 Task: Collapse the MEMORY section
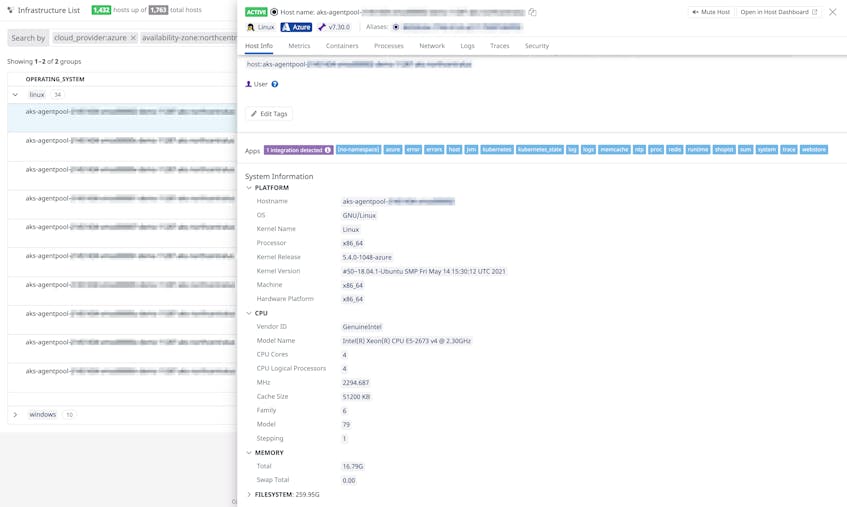pos(249,452)
